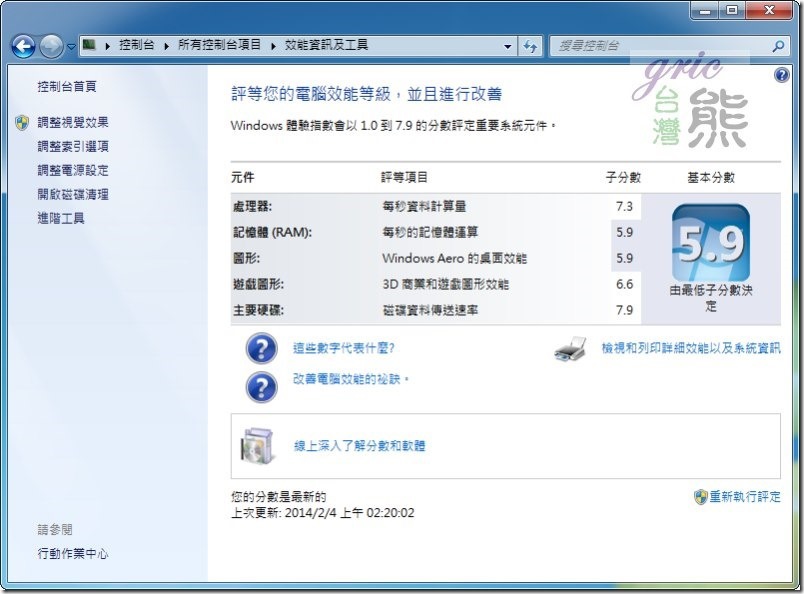This screenshot has height=594, width=804.
Task: Open 開啟磁碟清理 sidebar link
Action: (x=73, y=194)
